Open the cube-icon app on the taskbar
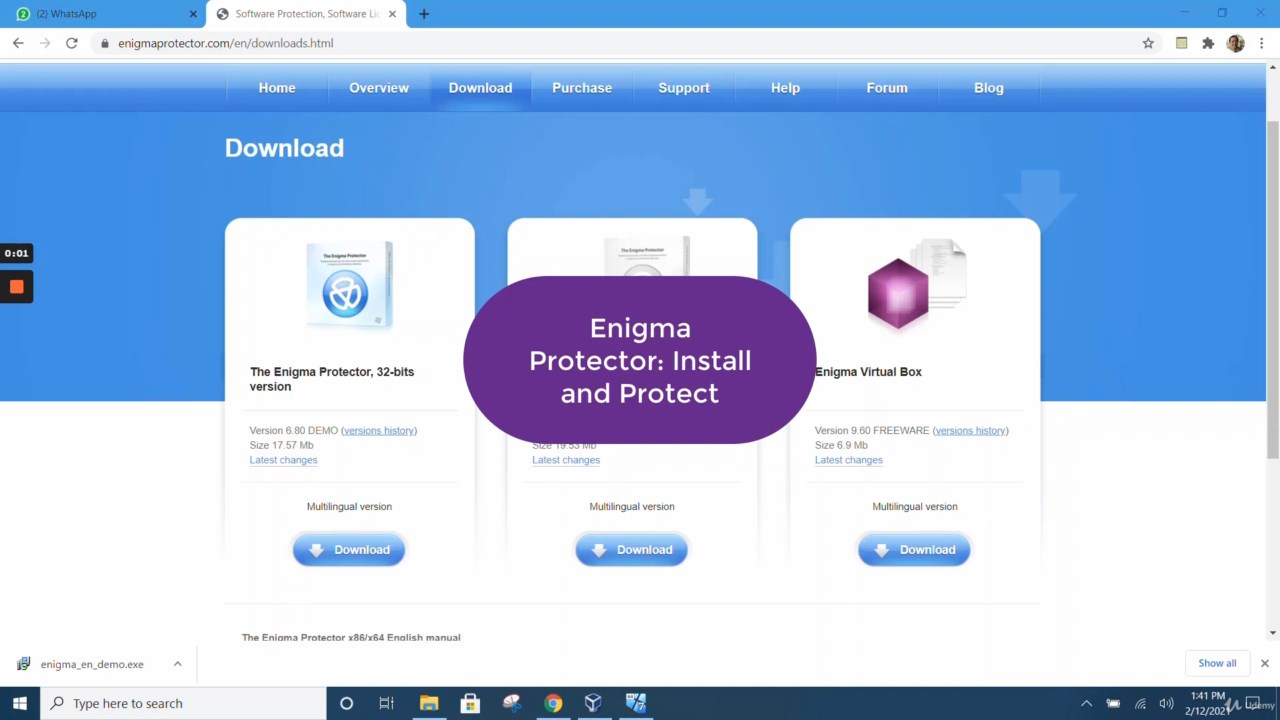The image size is (1280, 720). [x=593, y=703]
